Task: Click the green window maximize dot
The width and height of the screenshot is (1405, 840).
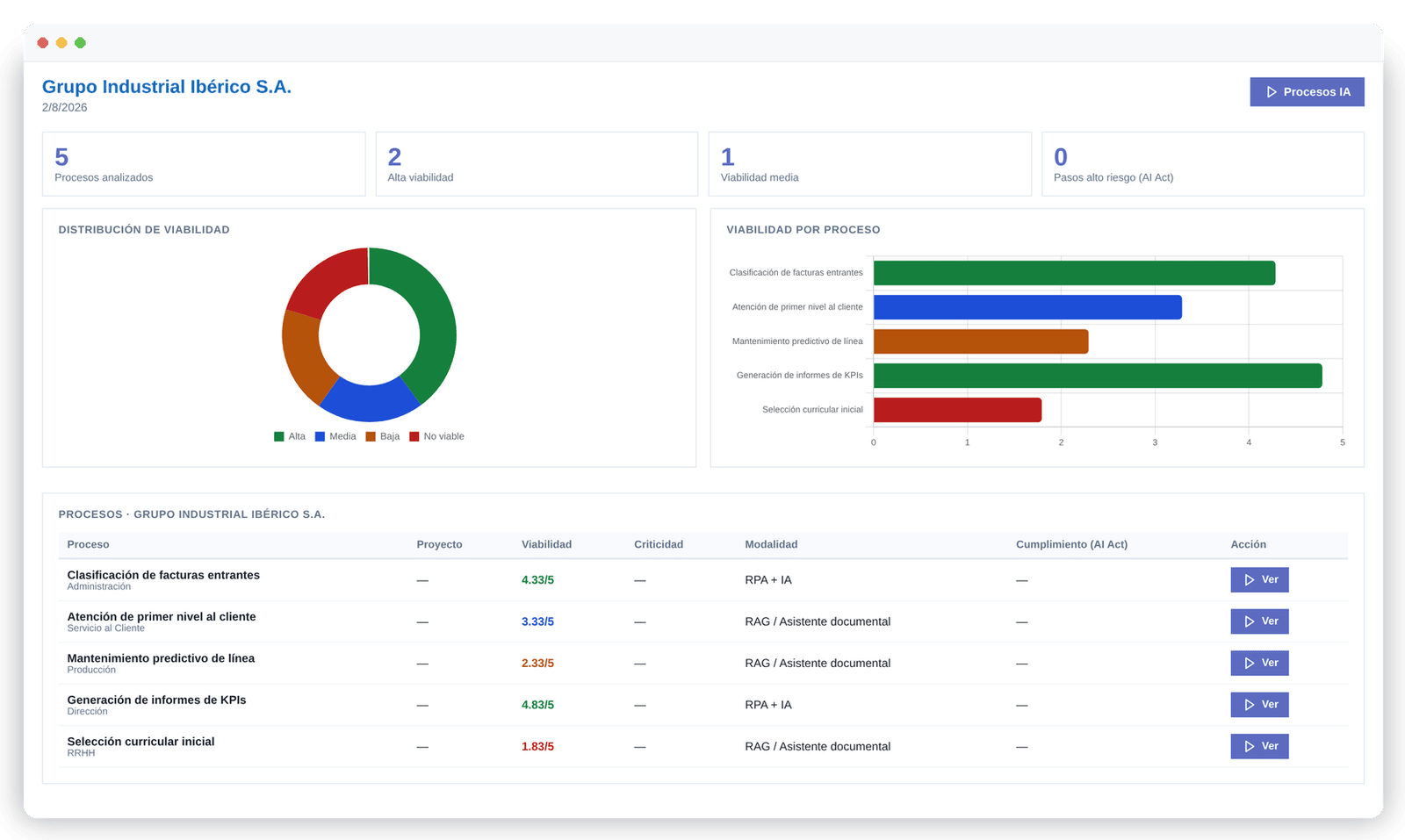Action: coord(80,43)
